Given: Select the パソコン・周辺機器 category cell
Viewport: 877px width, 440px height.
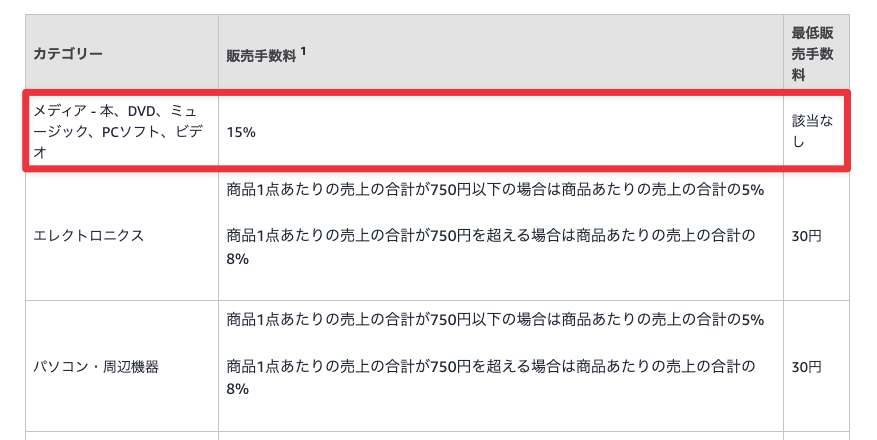Looking at the screenshot, I should point(96,366).
